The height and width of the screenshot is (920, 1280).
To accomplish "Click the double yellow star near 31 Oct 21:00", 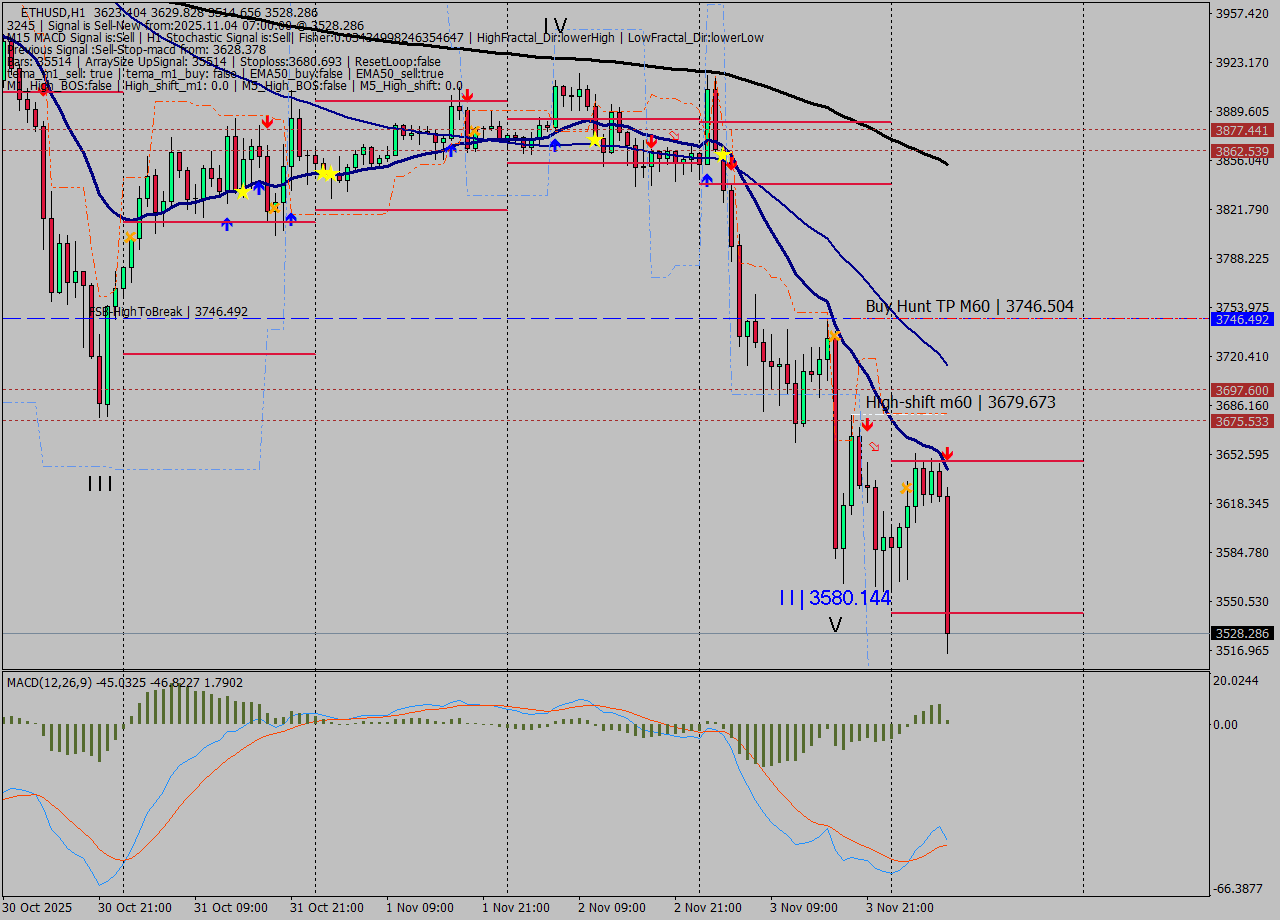I will tap(327, 173).
